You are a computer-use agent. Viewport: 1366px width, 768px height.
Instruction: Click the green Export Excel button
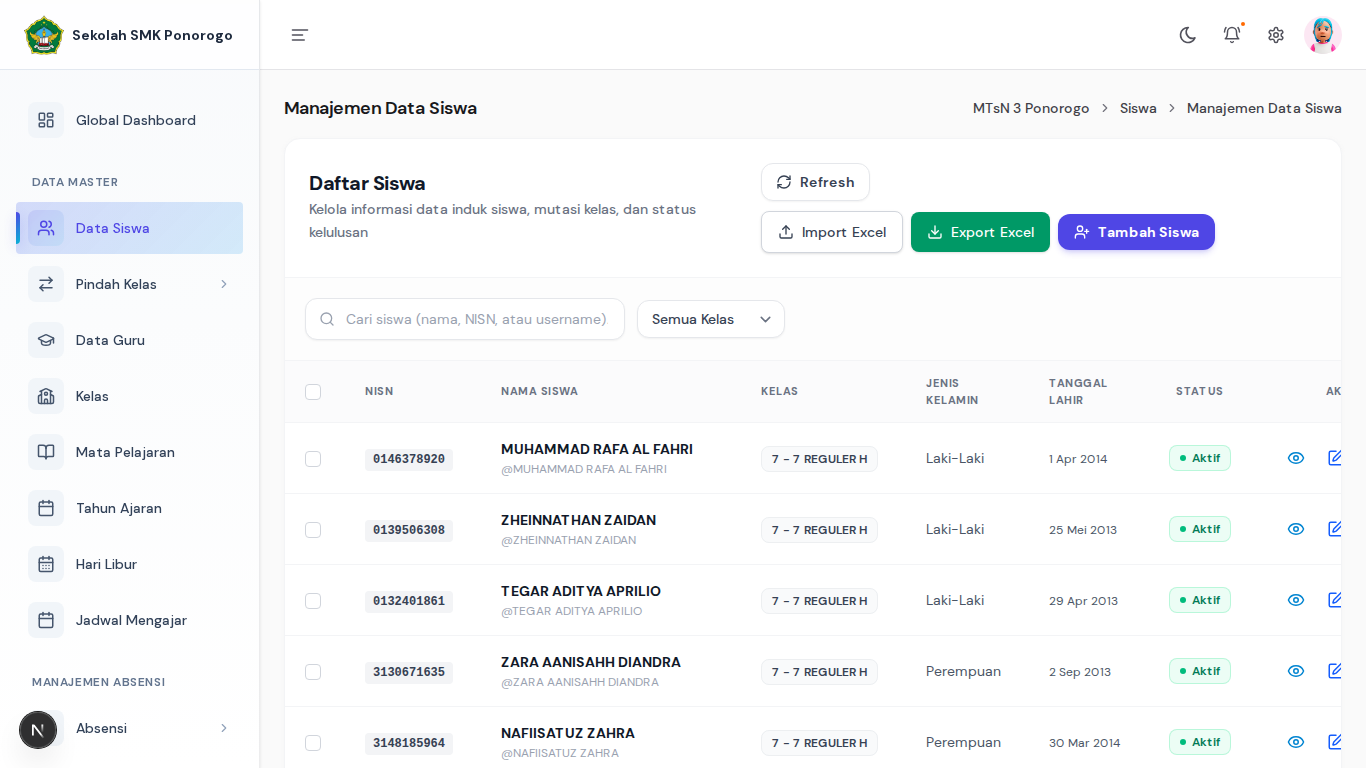click(x=980, y=232)
